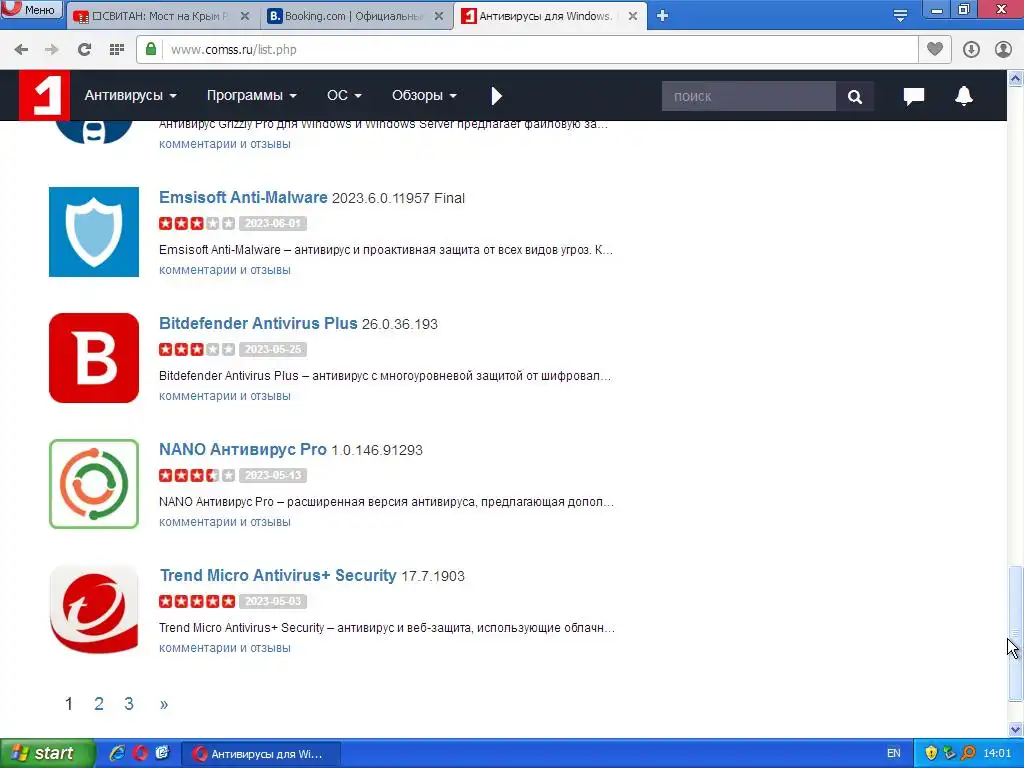
Task: Expand the Антивирусы dropdown menu
Action: [131, 95]
